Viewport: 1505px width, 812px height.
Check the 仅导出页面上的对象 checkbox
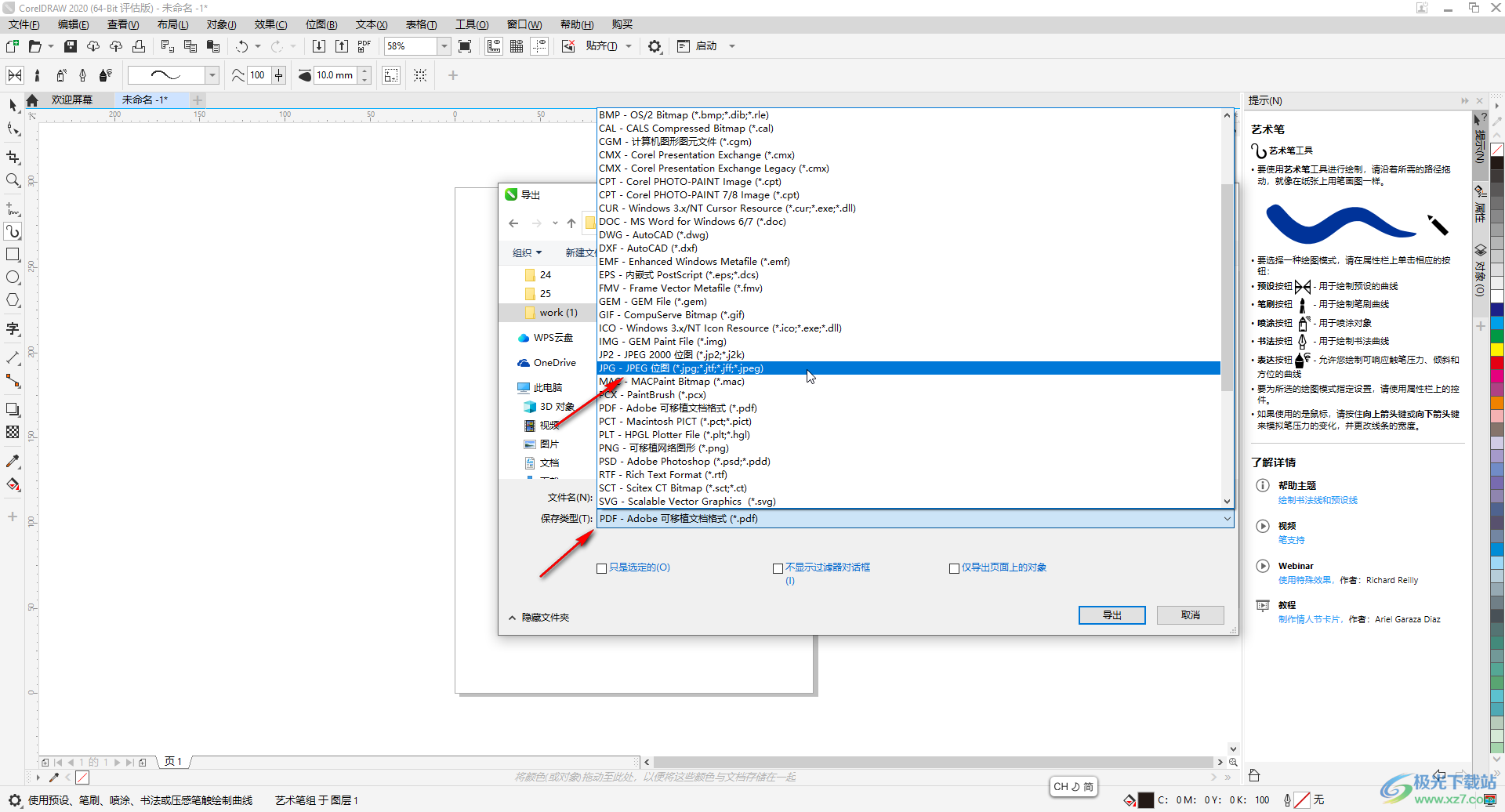(955, 568)
